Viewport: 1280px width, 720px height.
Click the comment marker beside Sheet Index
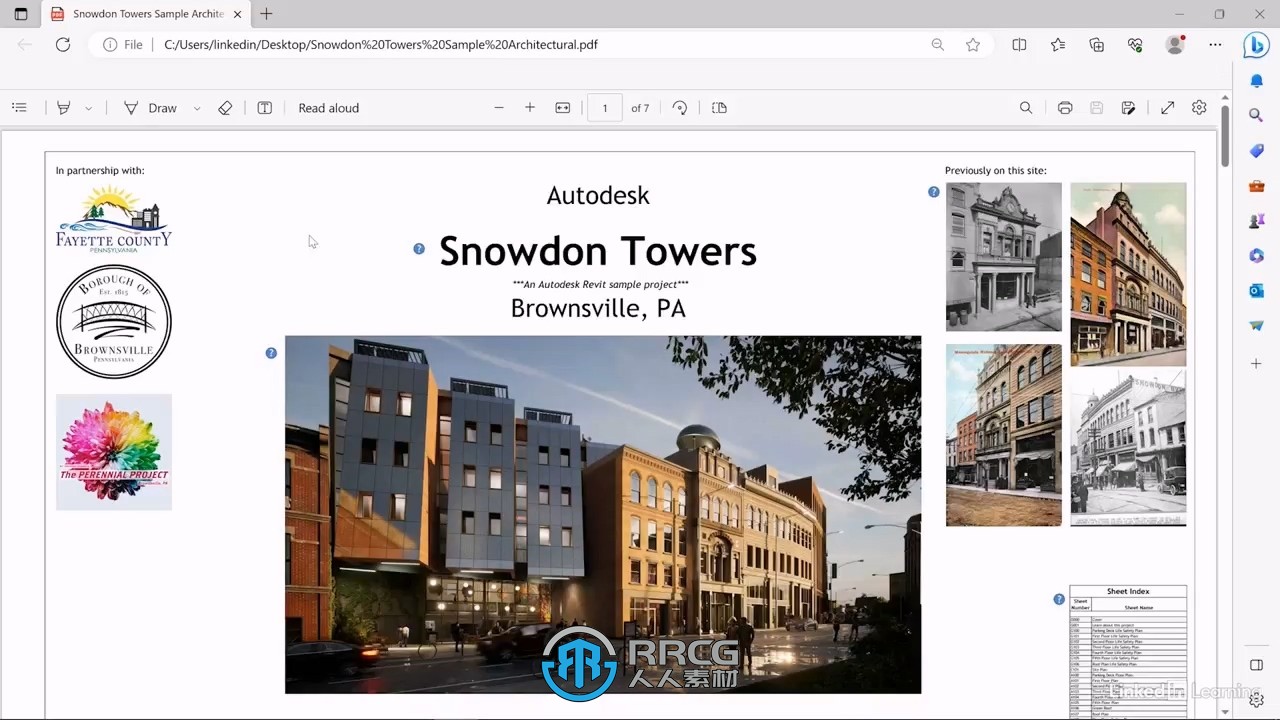coord(1059,599)
